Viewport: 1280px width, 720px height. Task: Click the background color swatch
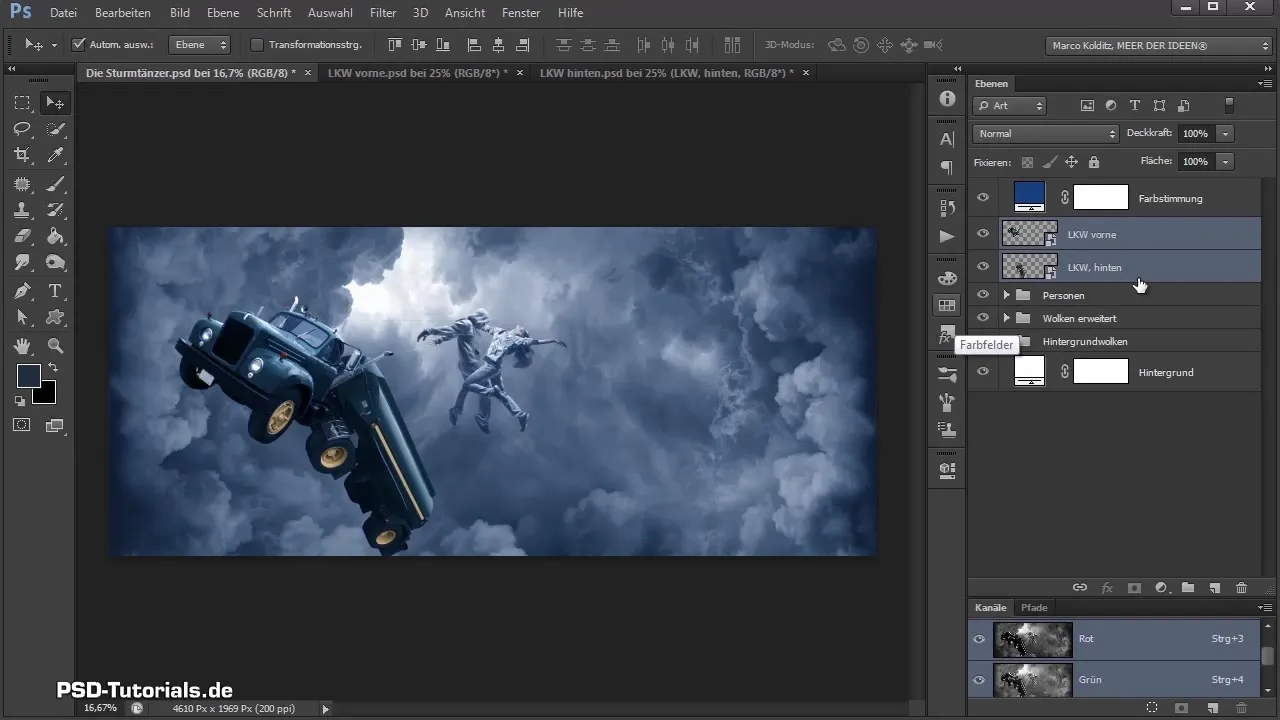click(46, 394)
